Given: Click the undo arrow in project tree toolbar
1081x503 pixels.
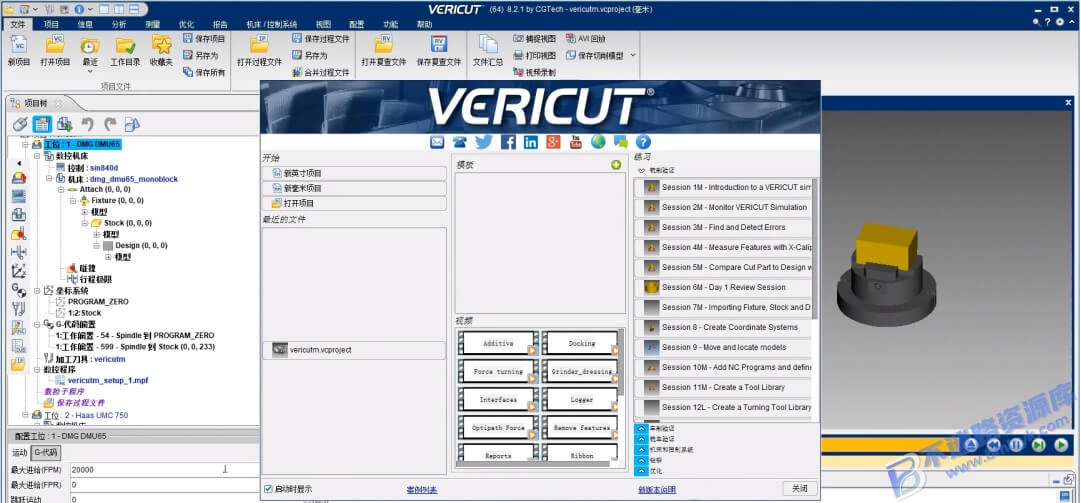Looking at the screenshot, I should [87, 124].
